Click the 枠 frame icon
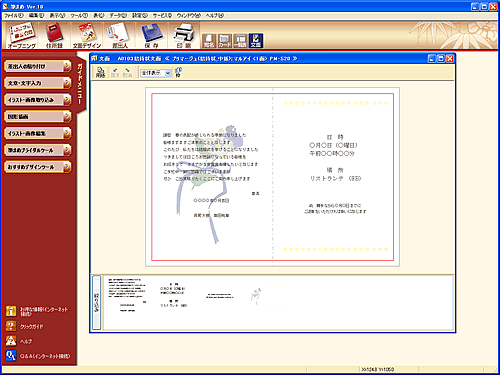 click(178, 72)
